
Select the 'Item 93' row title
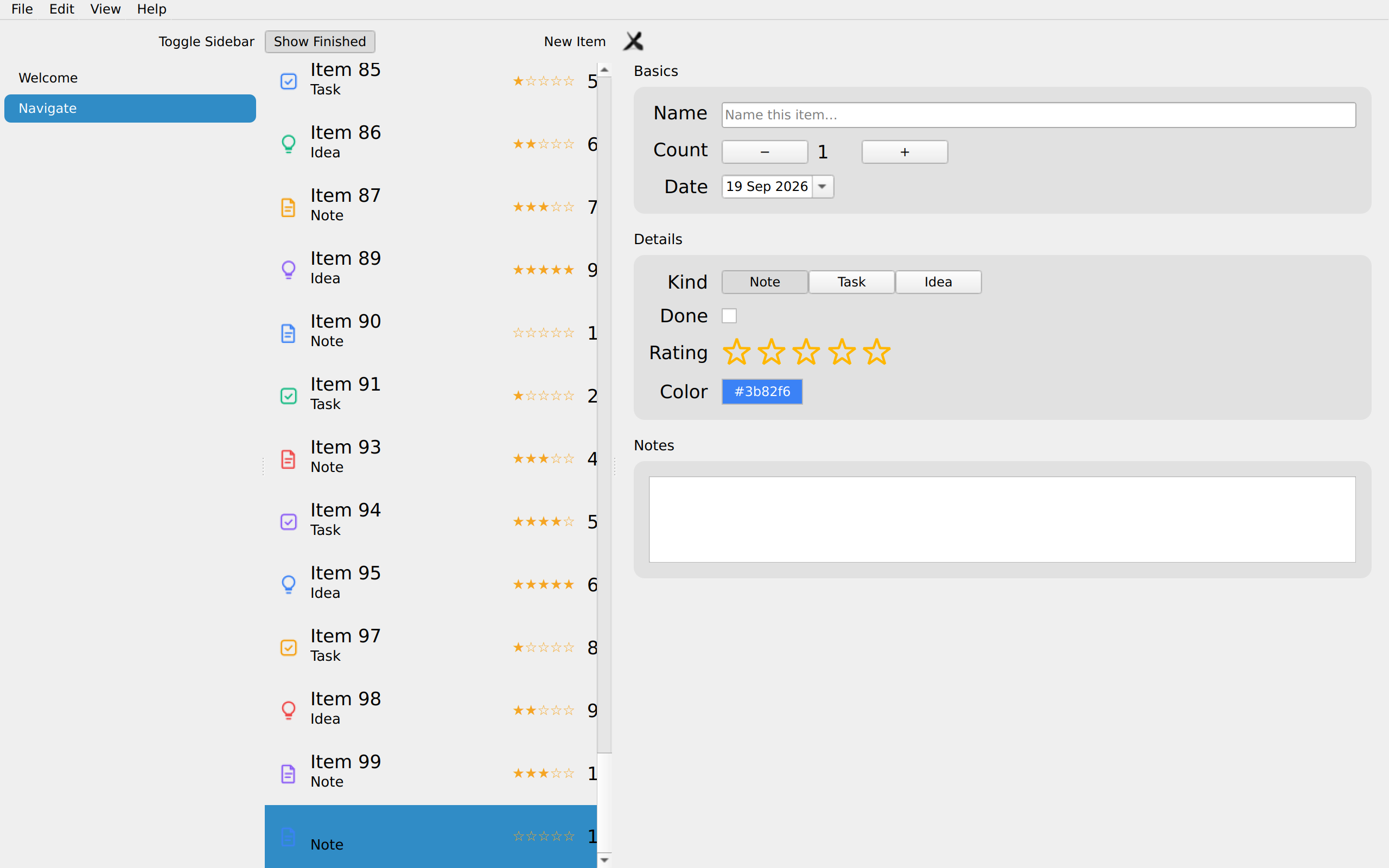pos(346,447)
